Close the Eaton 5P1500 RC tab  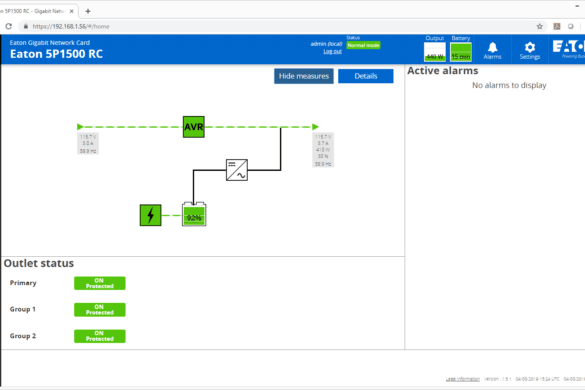71,11
